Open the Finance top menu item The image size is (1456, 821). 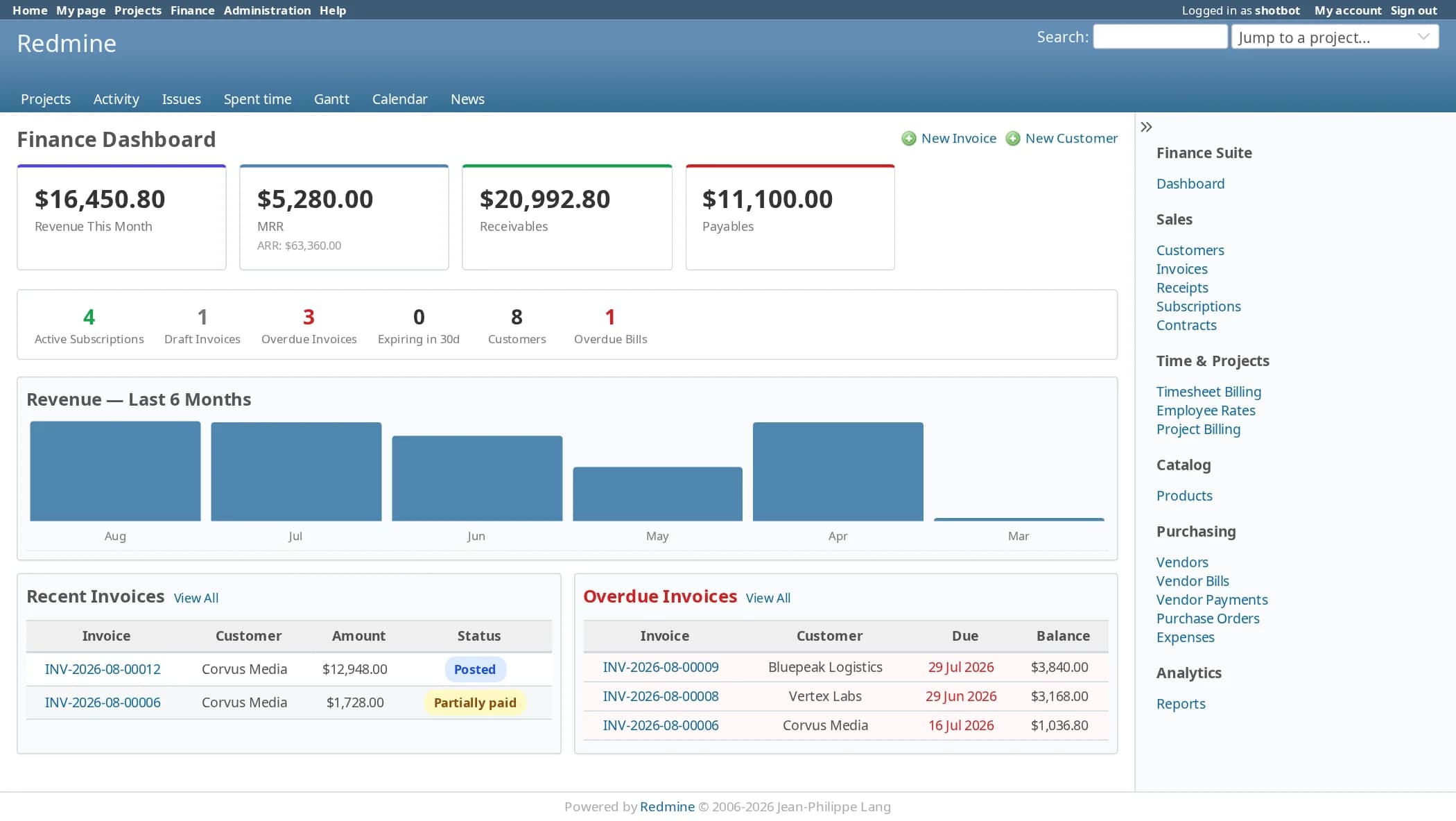pos(192,10)
